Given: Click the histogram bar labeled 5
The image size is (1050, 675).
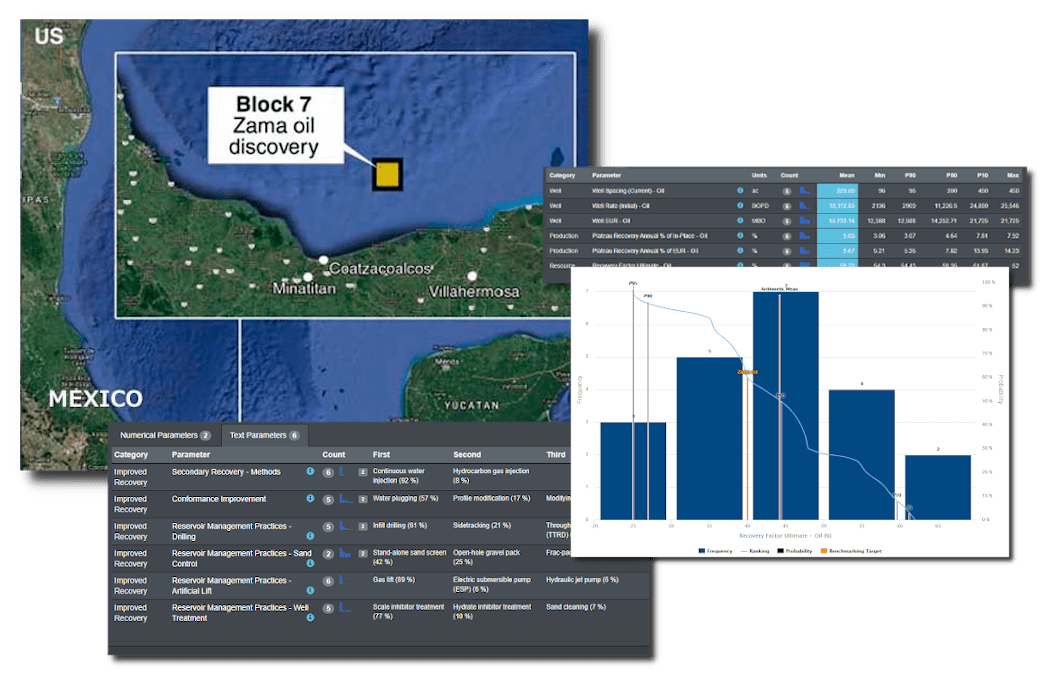Looking at the screenshot, I should coord(710,438).
